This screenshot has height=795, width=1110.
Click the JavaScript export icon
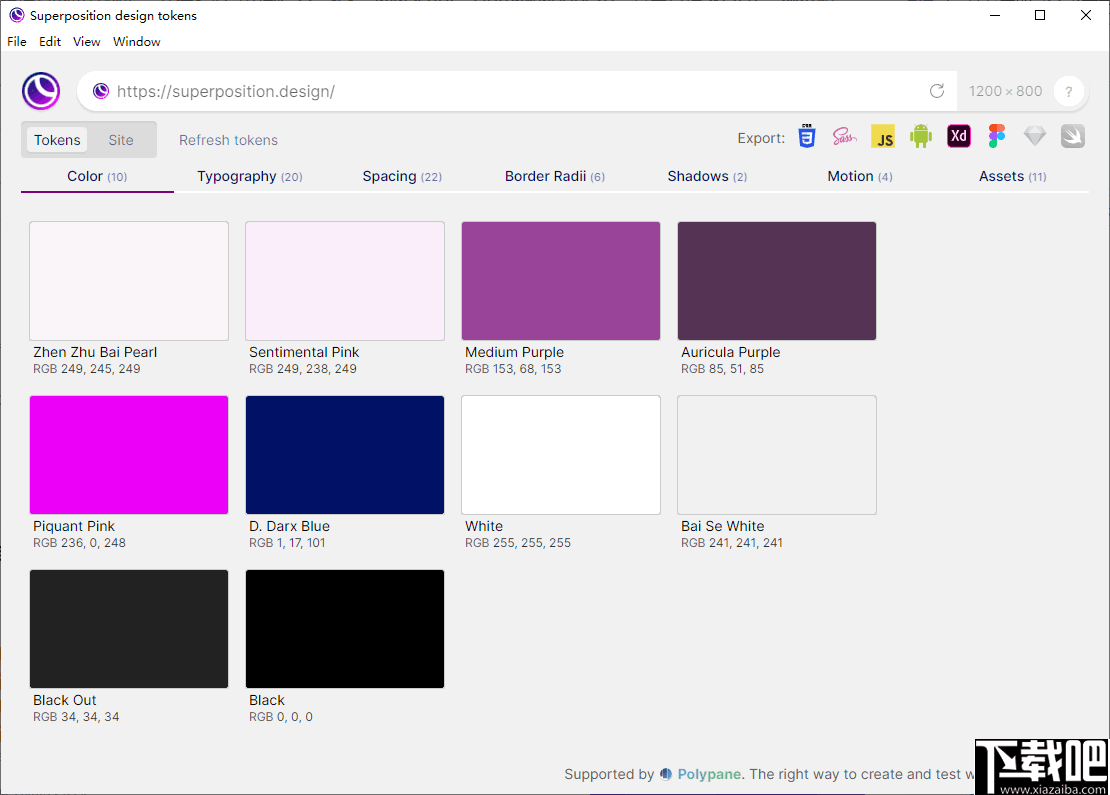pos(883,137)
